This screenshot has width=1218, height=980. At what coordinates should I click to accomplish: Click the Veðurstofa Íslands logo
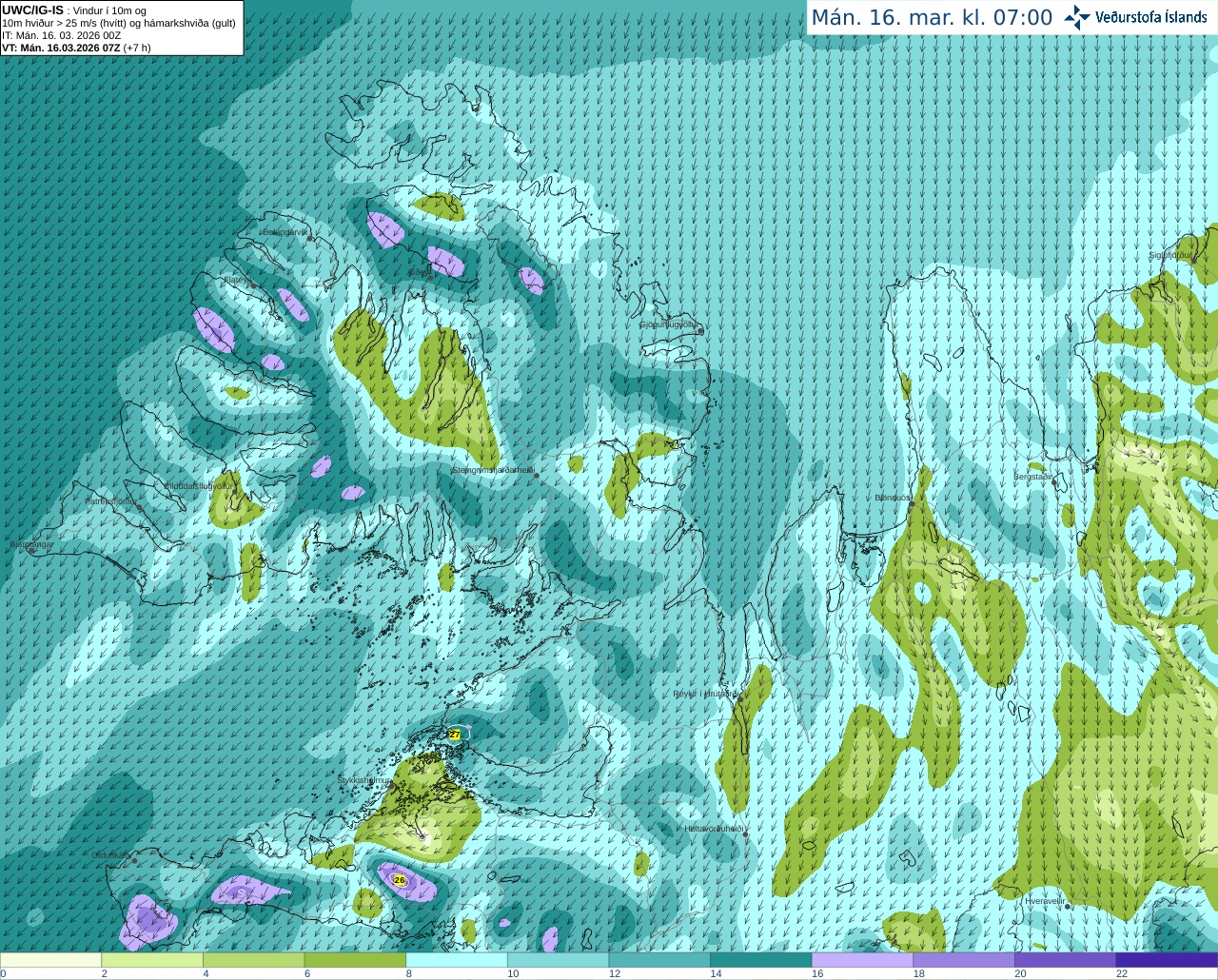click(x=1135, y=17)
